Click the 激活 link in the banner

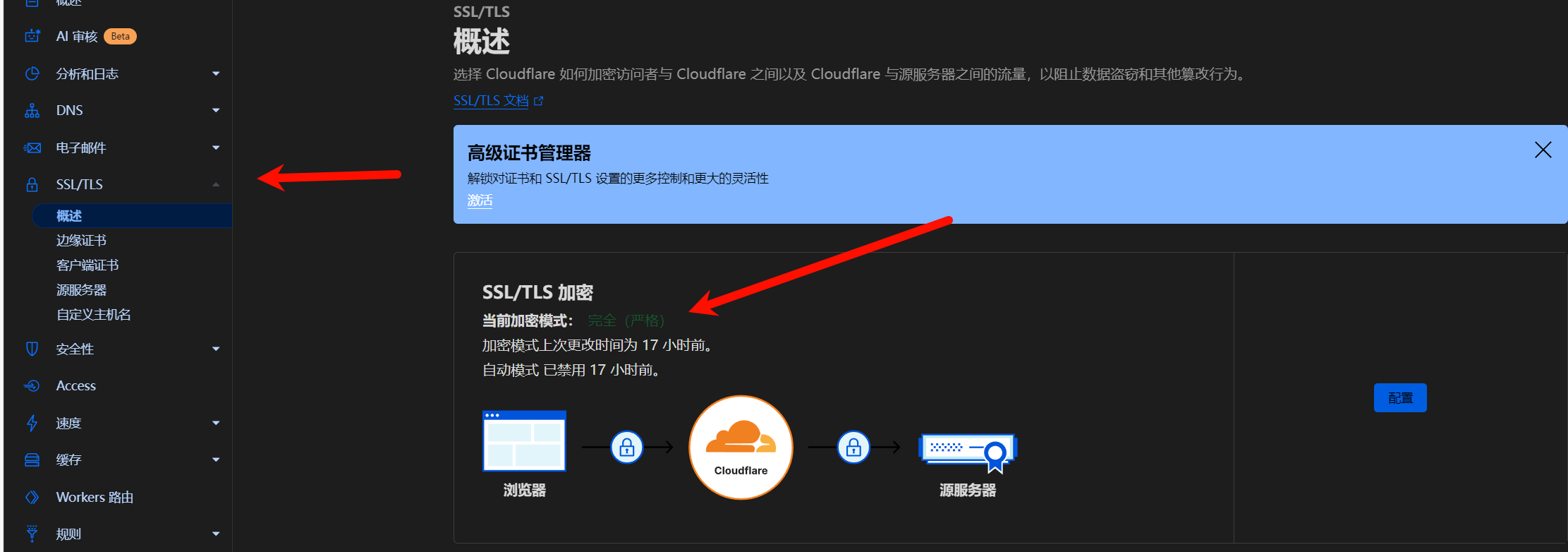coord(480,200)
